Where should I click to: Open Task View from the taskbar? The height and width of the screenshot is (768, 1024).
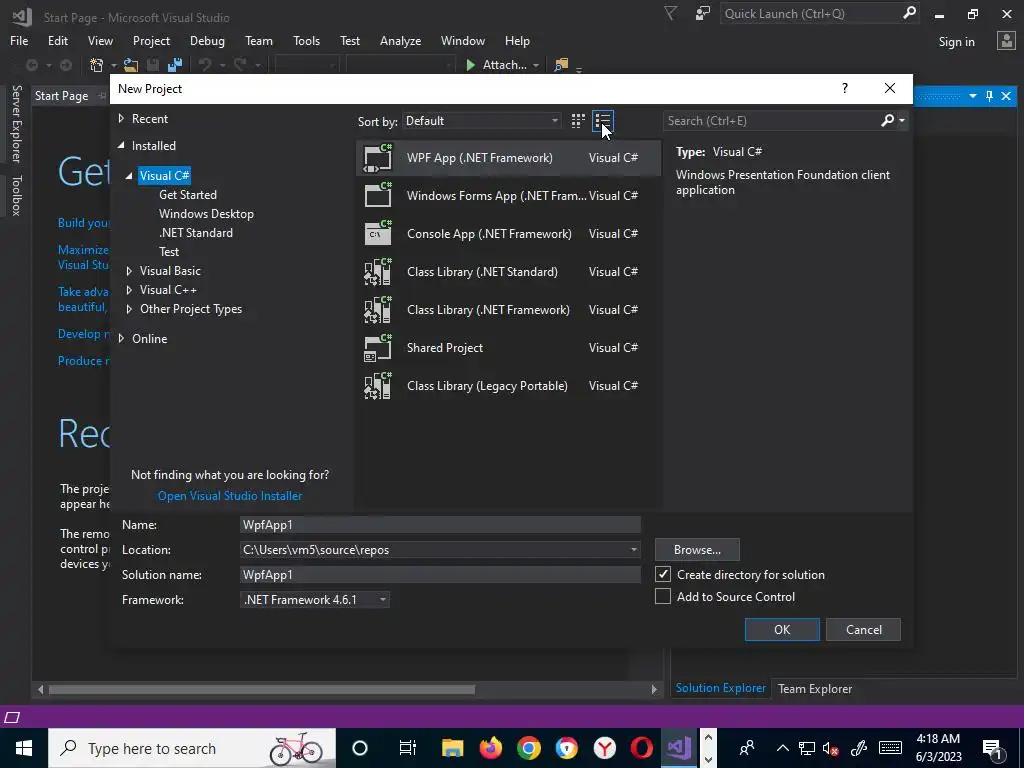tap(408, 748)
